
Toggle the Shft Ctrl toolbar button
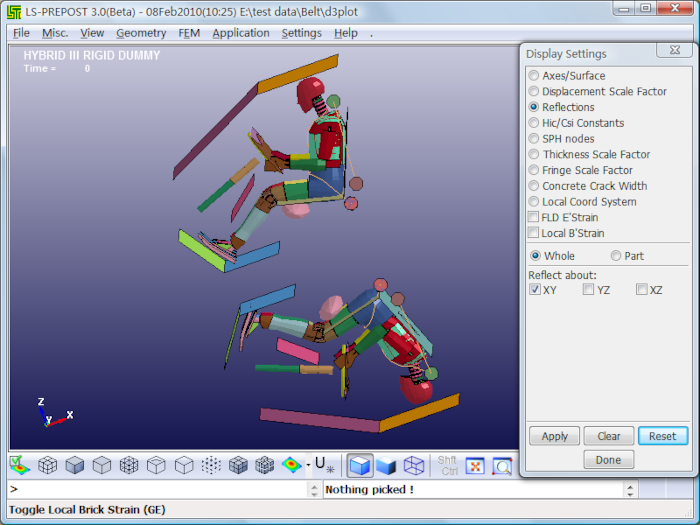coord(448,465)
